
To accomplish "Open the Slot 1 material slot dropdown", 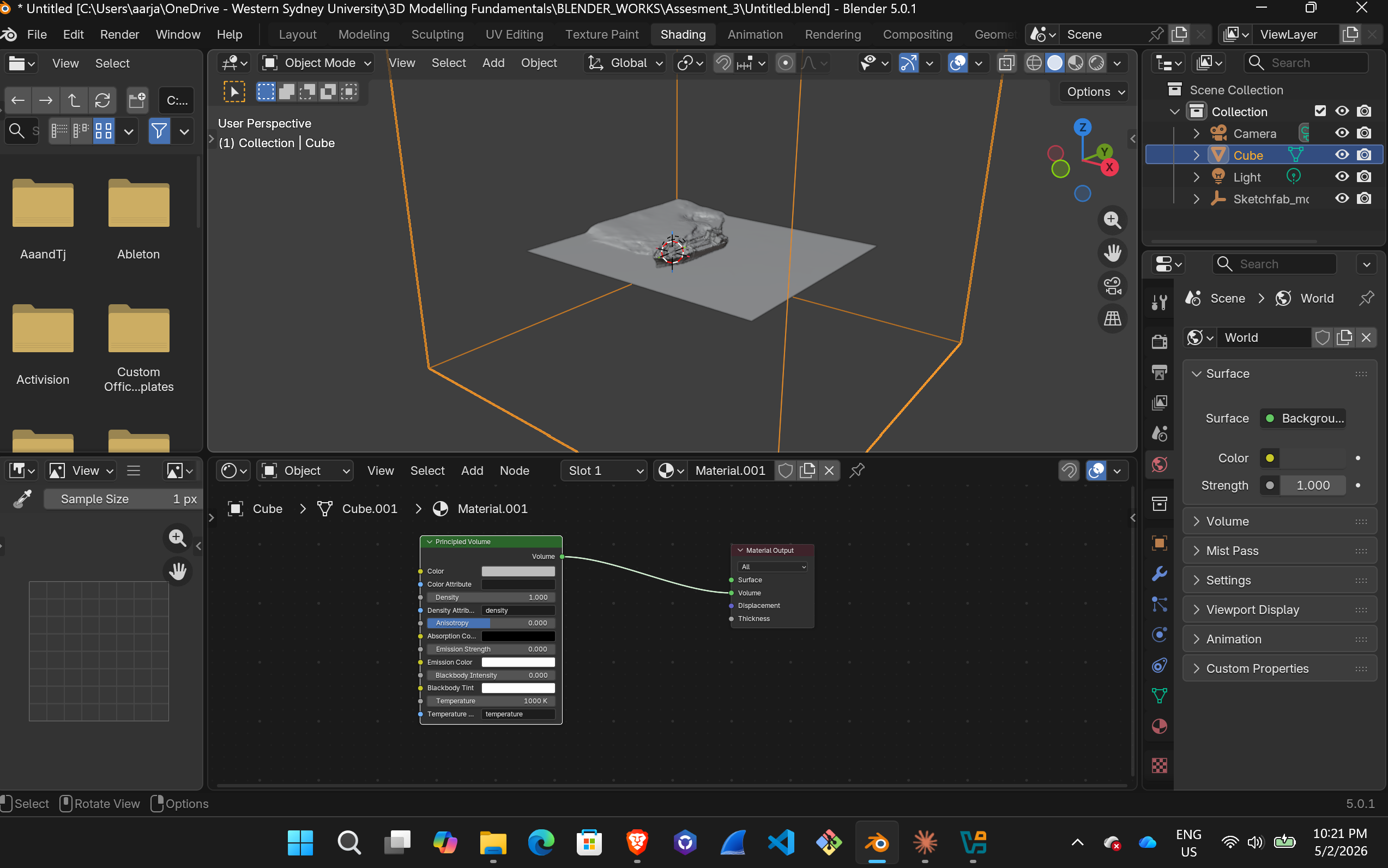I will click(x=604, y=471).
